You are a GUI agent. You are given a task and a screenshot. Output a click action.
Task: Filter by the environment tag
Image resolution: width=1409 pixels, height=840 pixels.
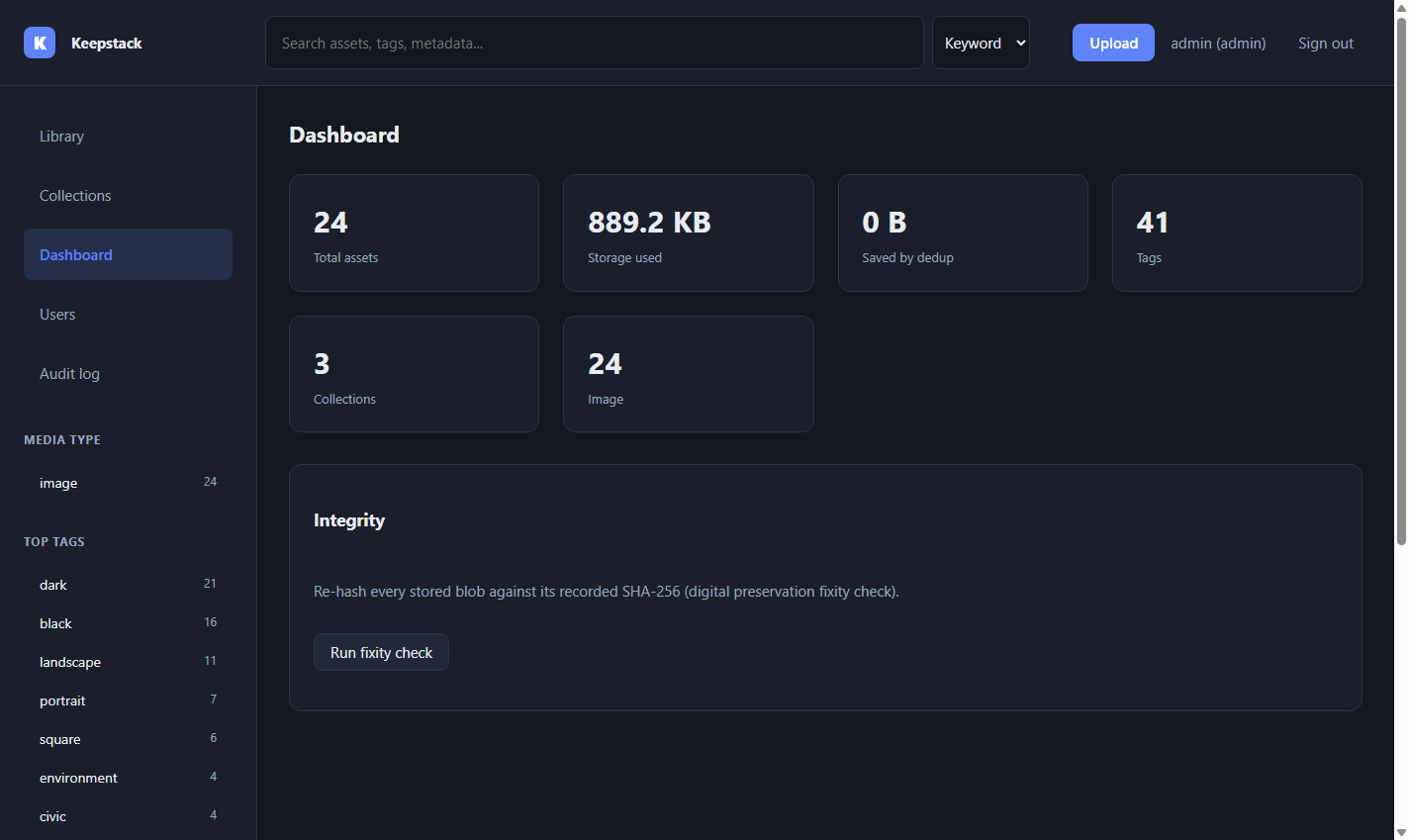(128, 778)
